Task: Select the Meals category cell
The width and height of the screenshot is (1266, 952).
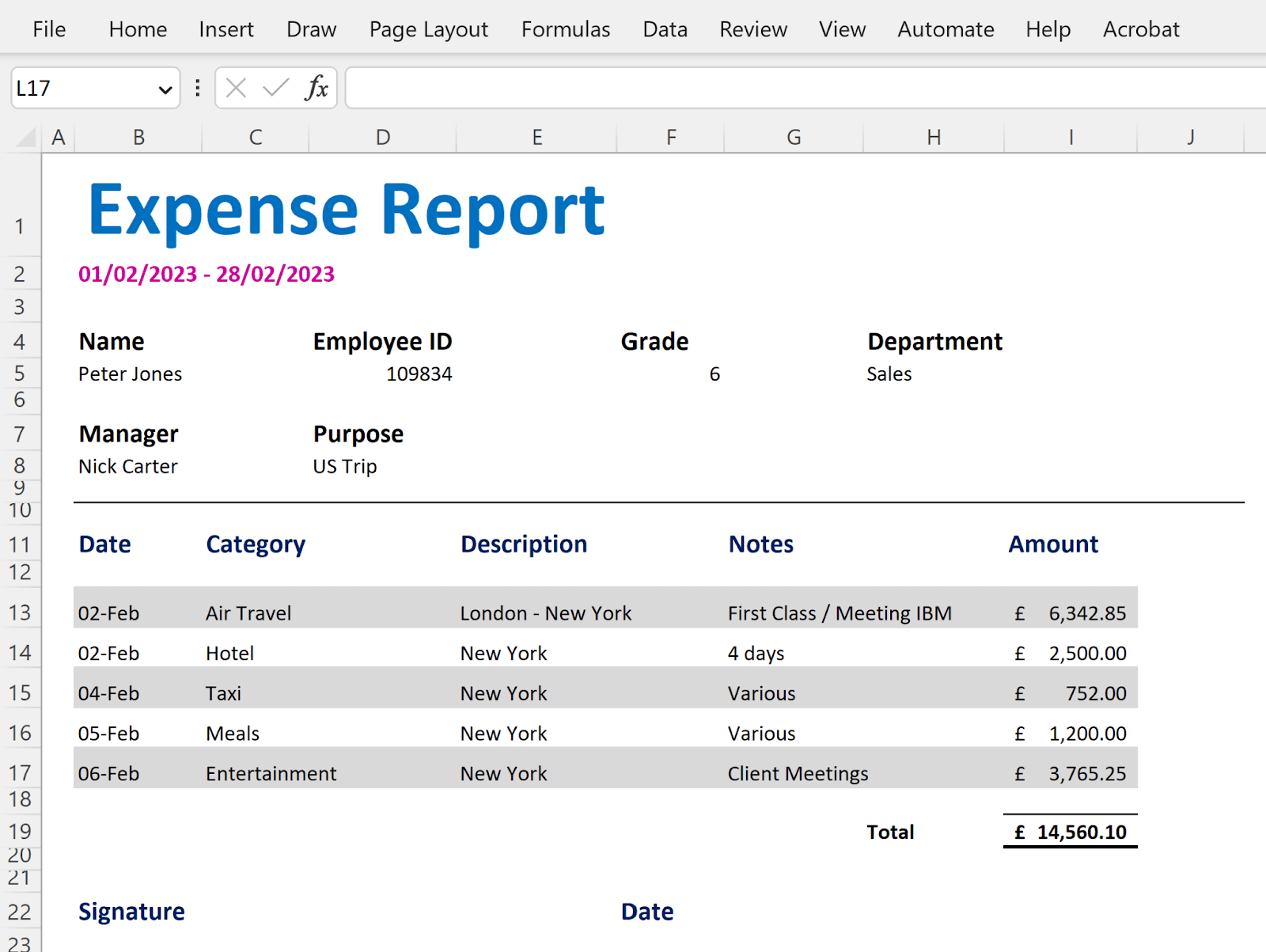Action: point(233,734)
